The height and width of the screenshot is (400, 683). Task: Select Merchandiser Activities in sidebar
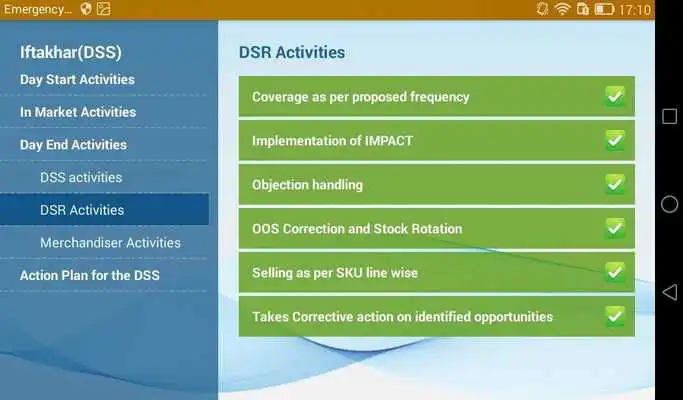click(110, 243)
